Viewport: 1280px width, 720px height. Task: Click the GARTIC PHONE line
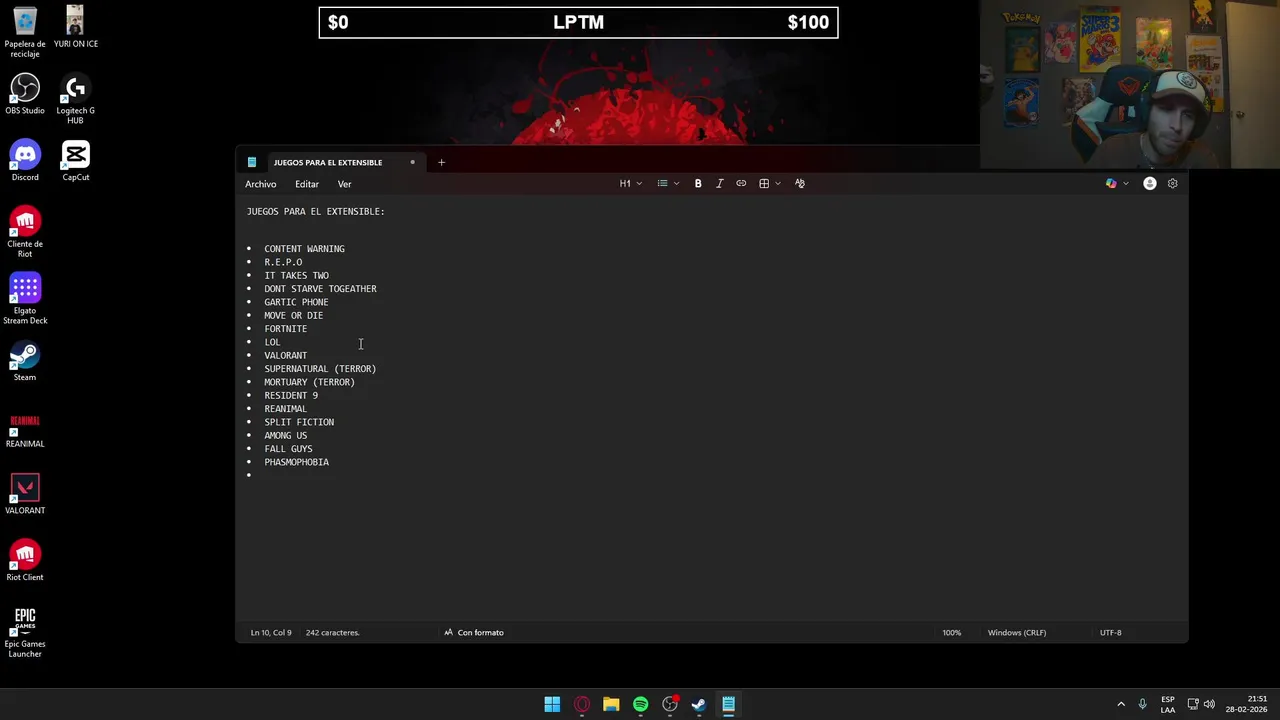tap(296, 302)
